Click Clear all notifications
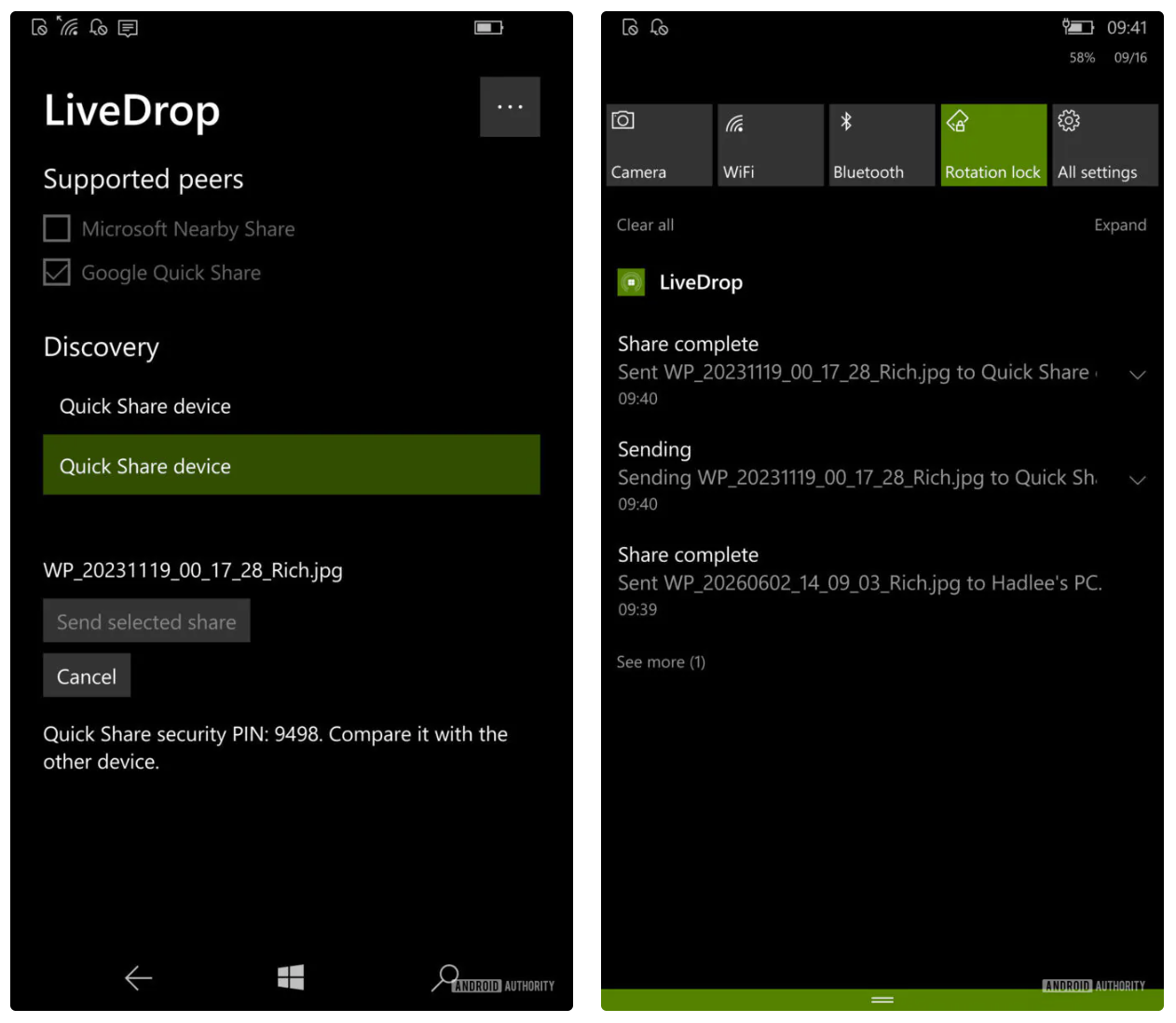Viewport: 1176px width, 1023px height. (645, 225)
